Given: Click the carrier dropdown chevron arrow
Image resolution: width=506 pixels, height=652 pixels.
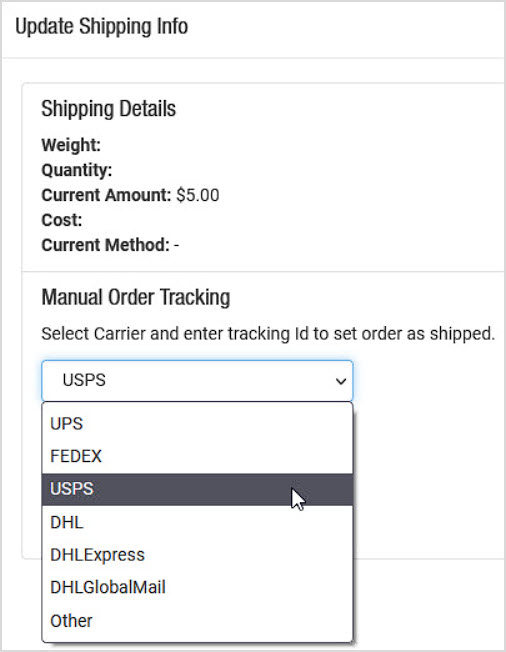Looking at the screenshot, I should 341,381.
